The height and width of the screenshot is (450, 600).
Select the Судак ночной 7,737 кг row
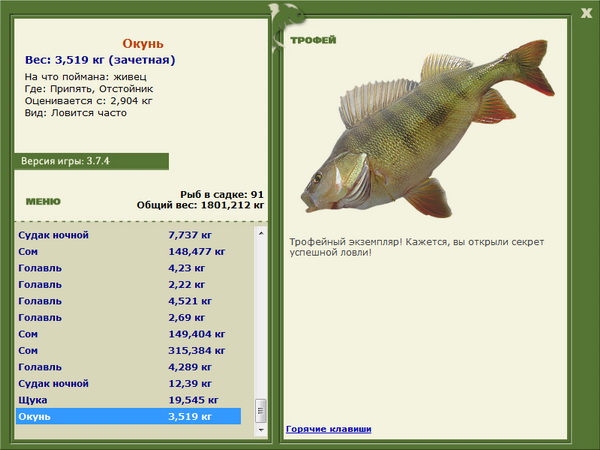(129, 235)
